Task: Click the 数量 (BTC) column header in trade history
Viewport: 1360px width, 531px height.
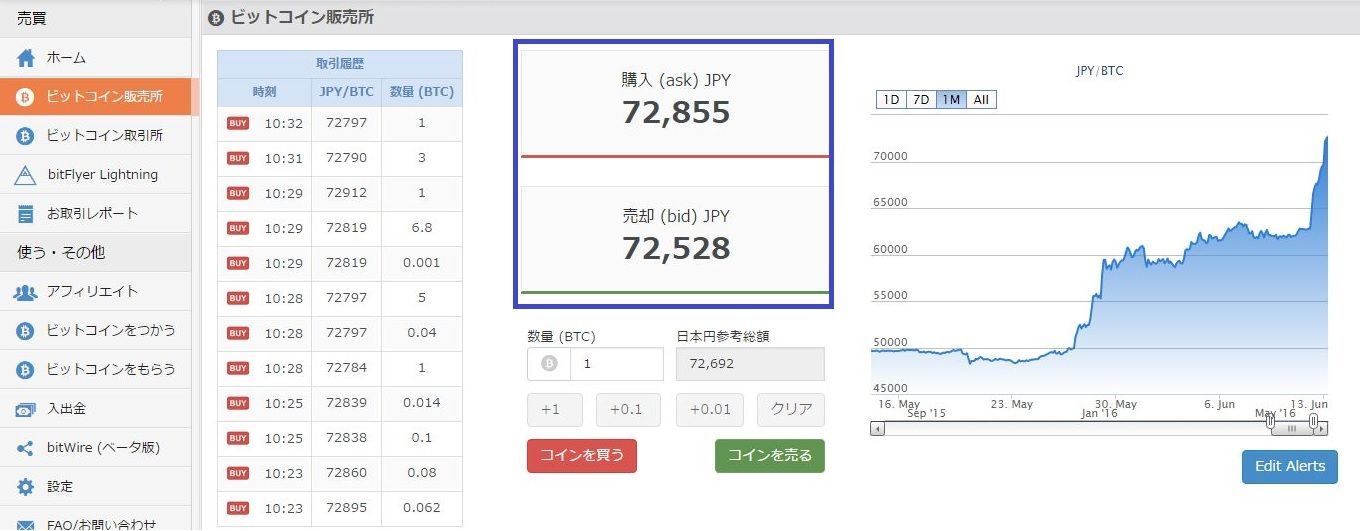Action: pyautogui.click(x=422, y=92)
